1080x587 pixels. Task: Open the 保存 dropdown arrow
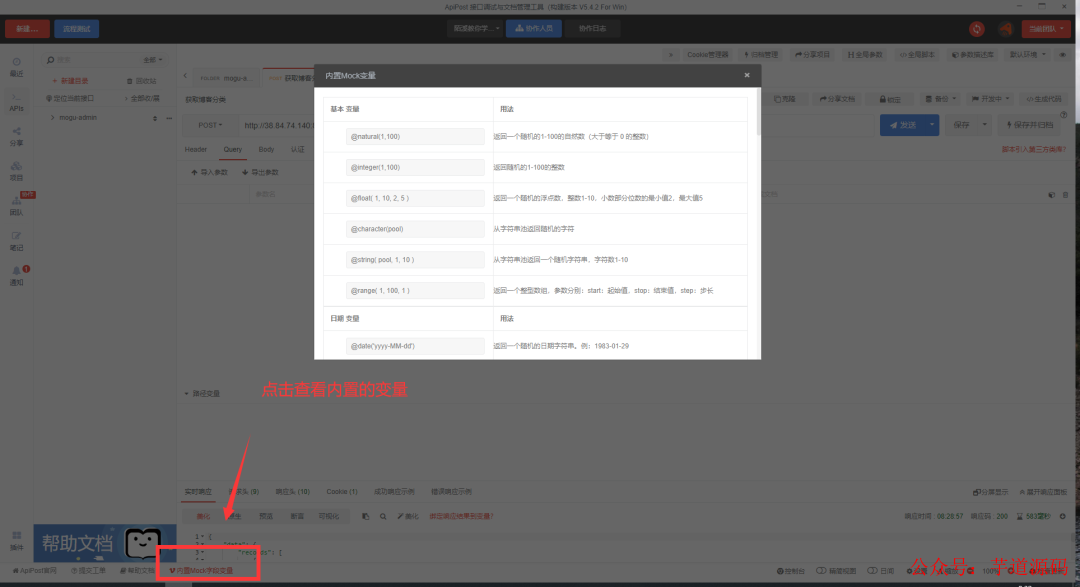(x=985, y=125)
